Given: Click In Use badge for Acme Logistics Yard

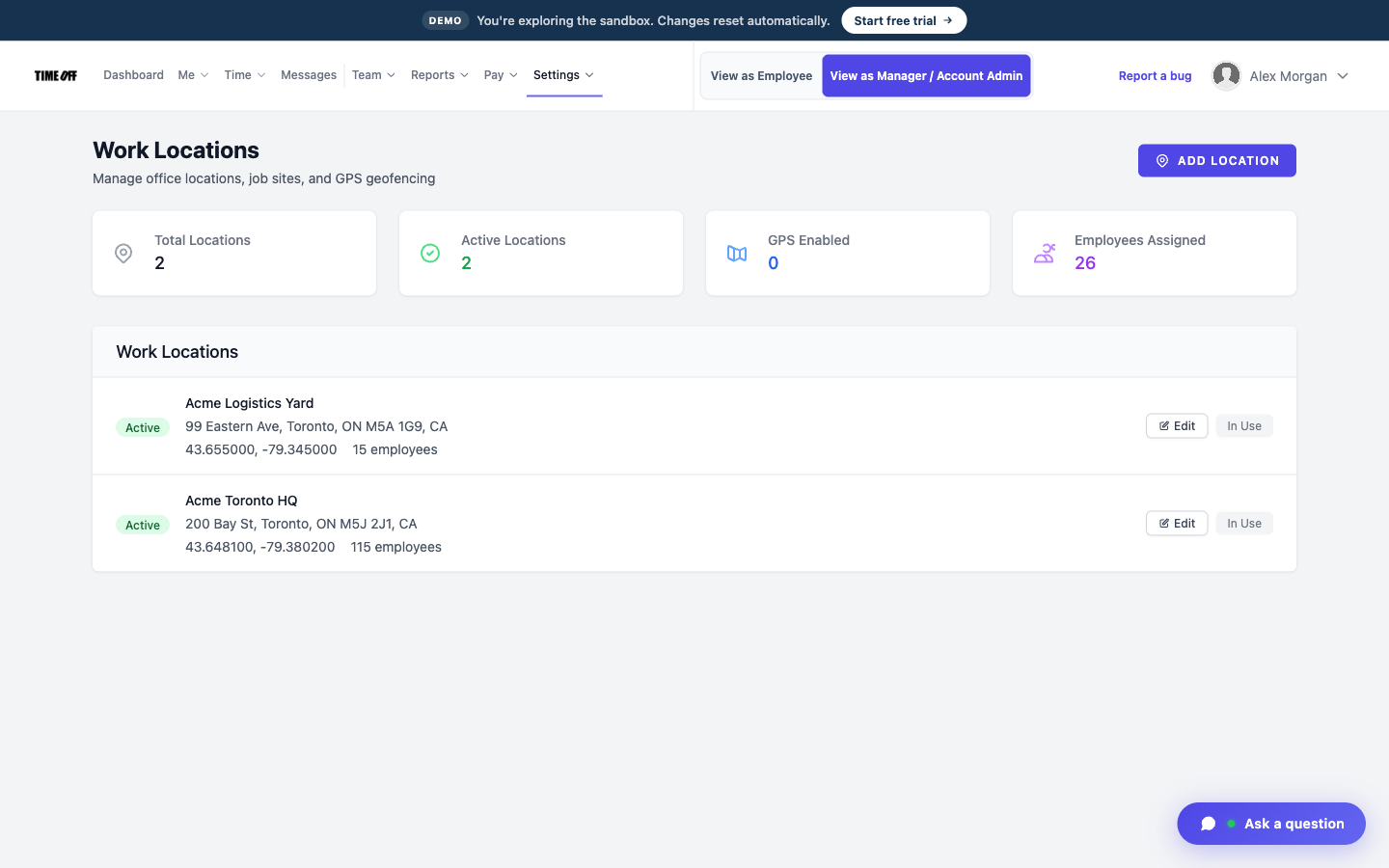Looking at the screenshot, I should coord(1244,426).
